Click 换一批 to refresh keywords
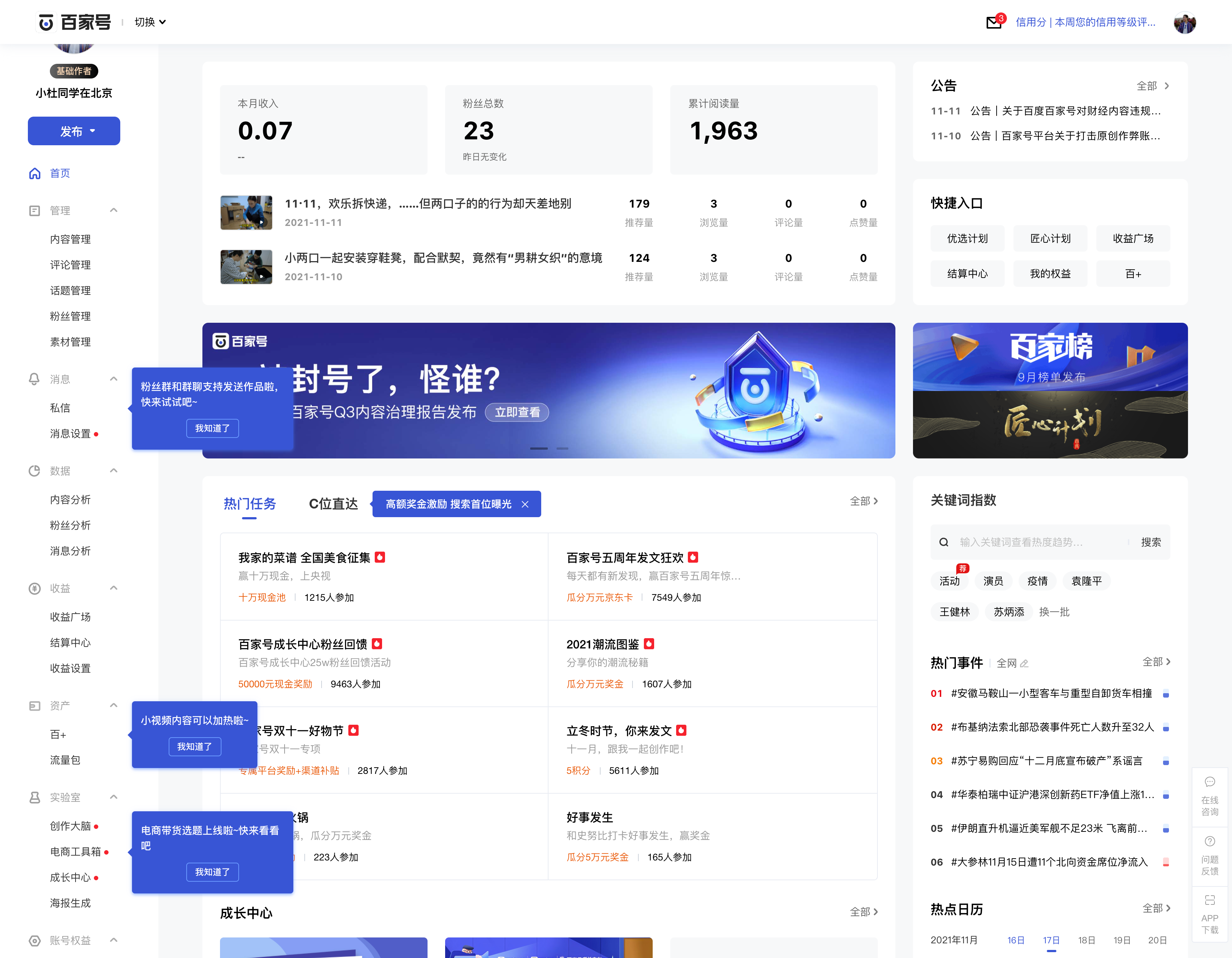Screen dimensions: 1232x958 (x=1054, y=612)
